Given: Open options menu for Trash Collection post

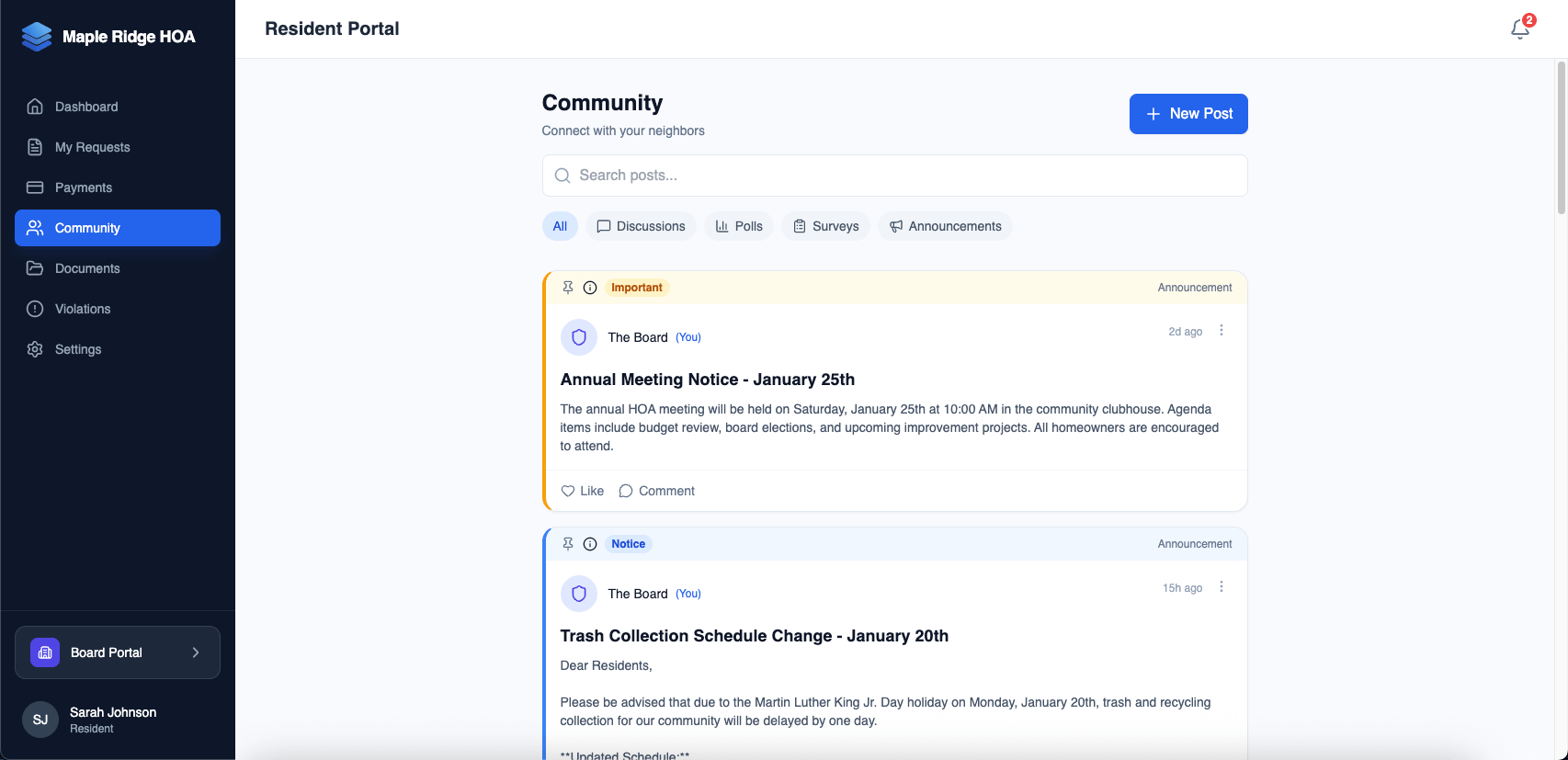Looking at the screenshot, I should click(1221, 587).
